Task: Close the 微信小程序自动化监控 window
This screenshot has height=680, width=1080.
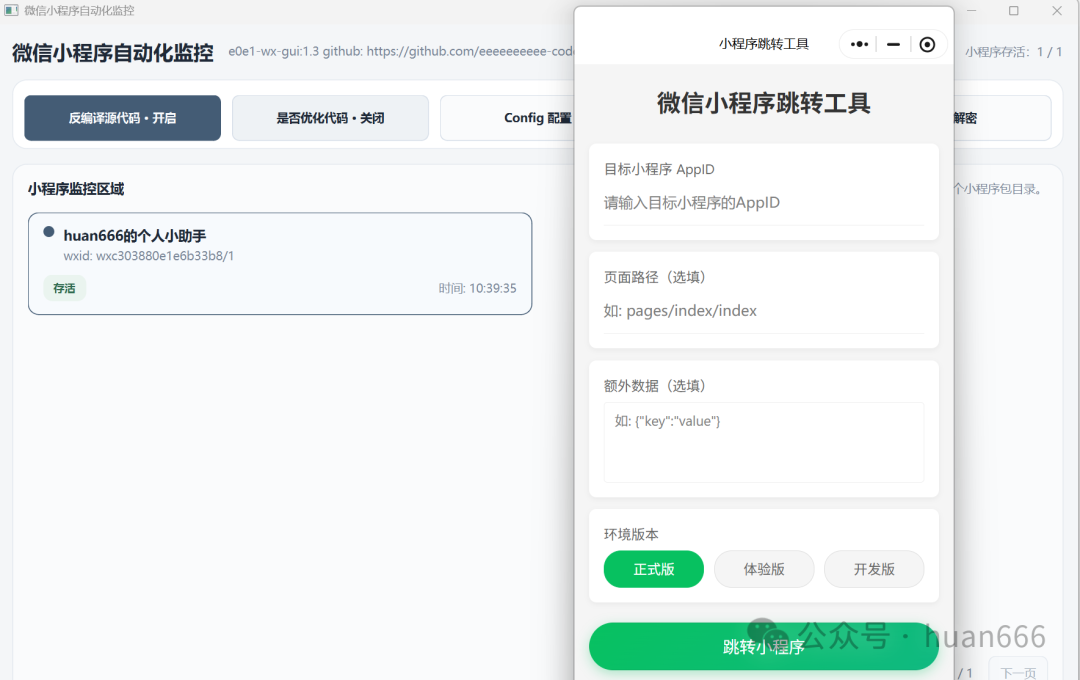Action: [x=1057, y=10]
